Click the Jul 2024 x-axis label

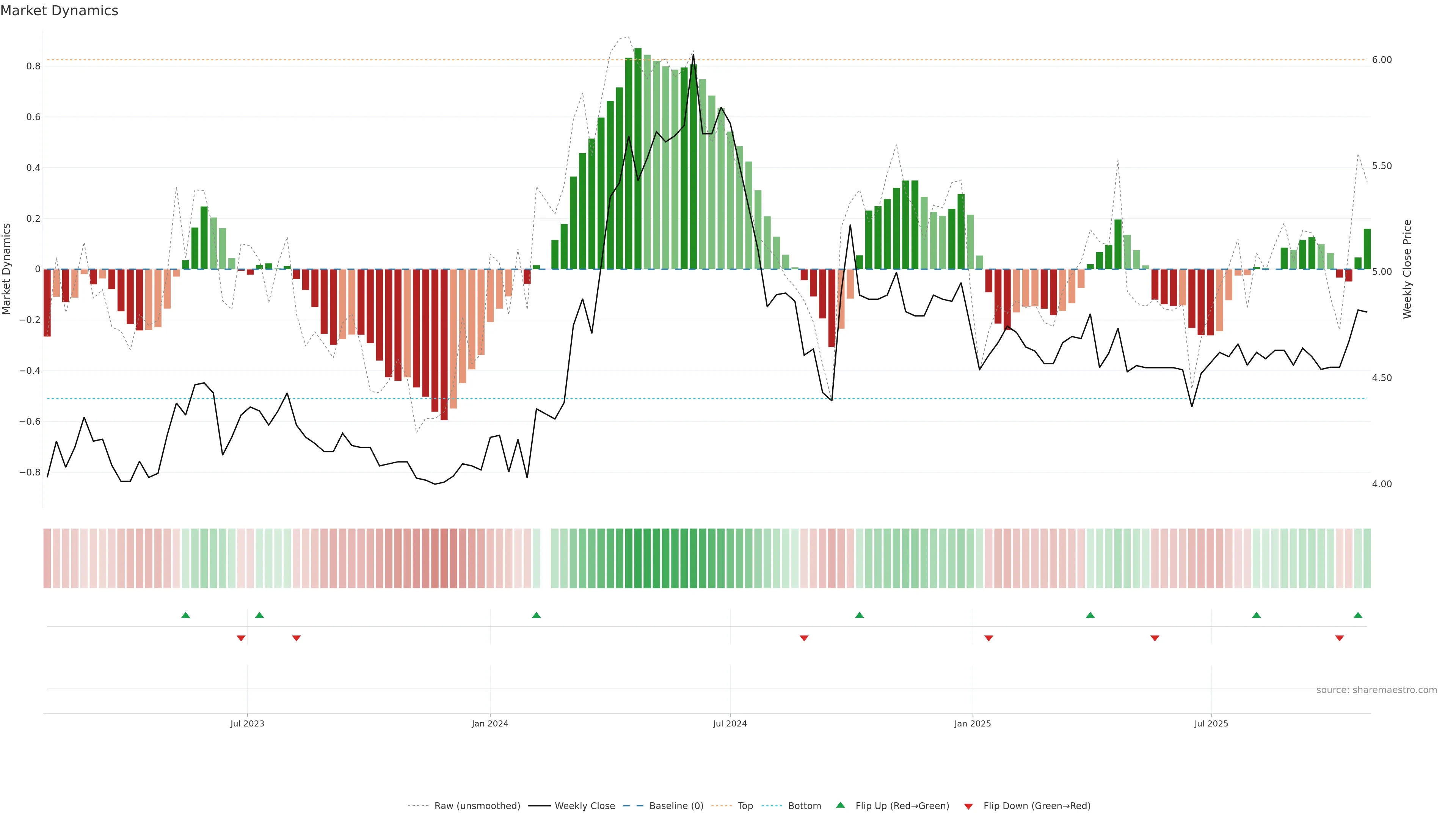pos(730,723)
